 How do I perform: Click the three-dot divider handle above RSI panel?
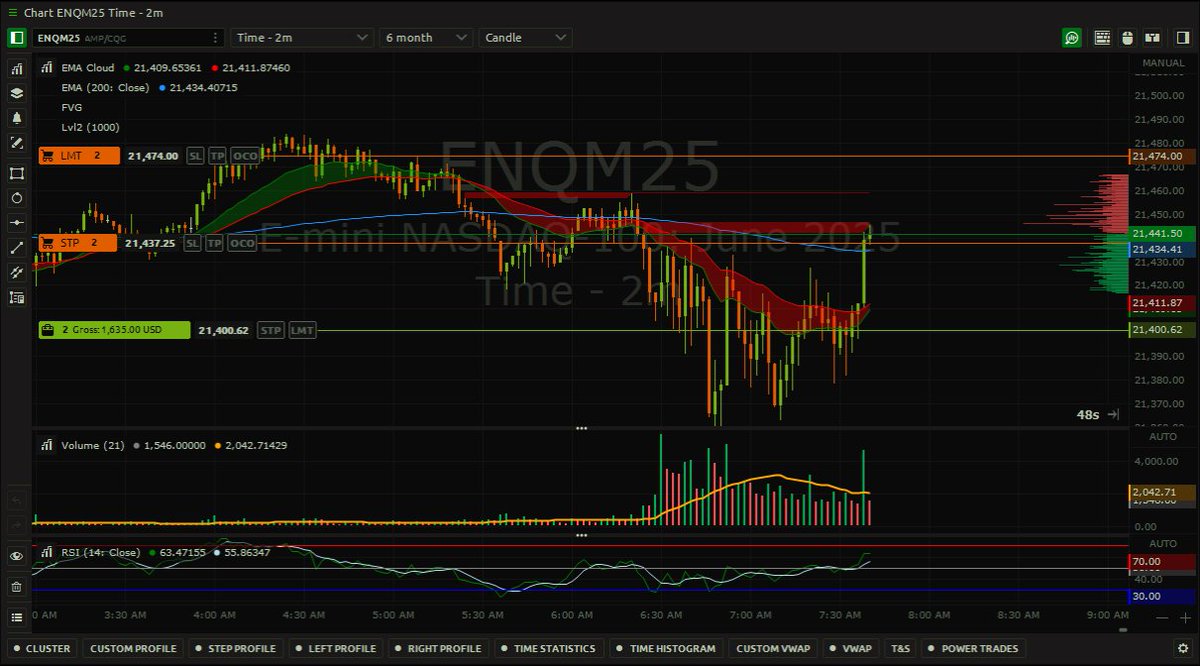[x=582, y=535]
